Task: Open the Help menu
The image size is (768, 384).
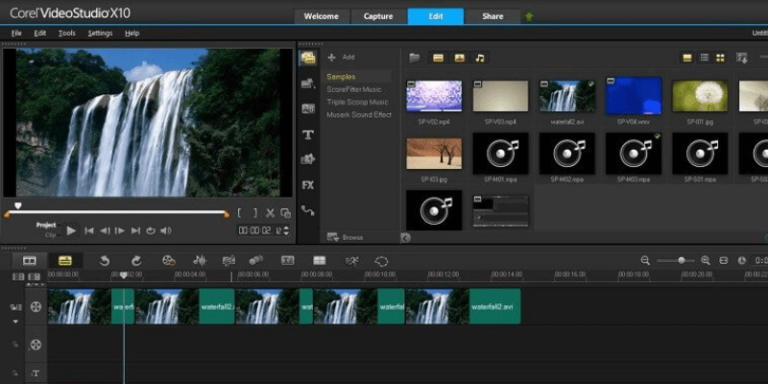Action: (x=132, y=33)
